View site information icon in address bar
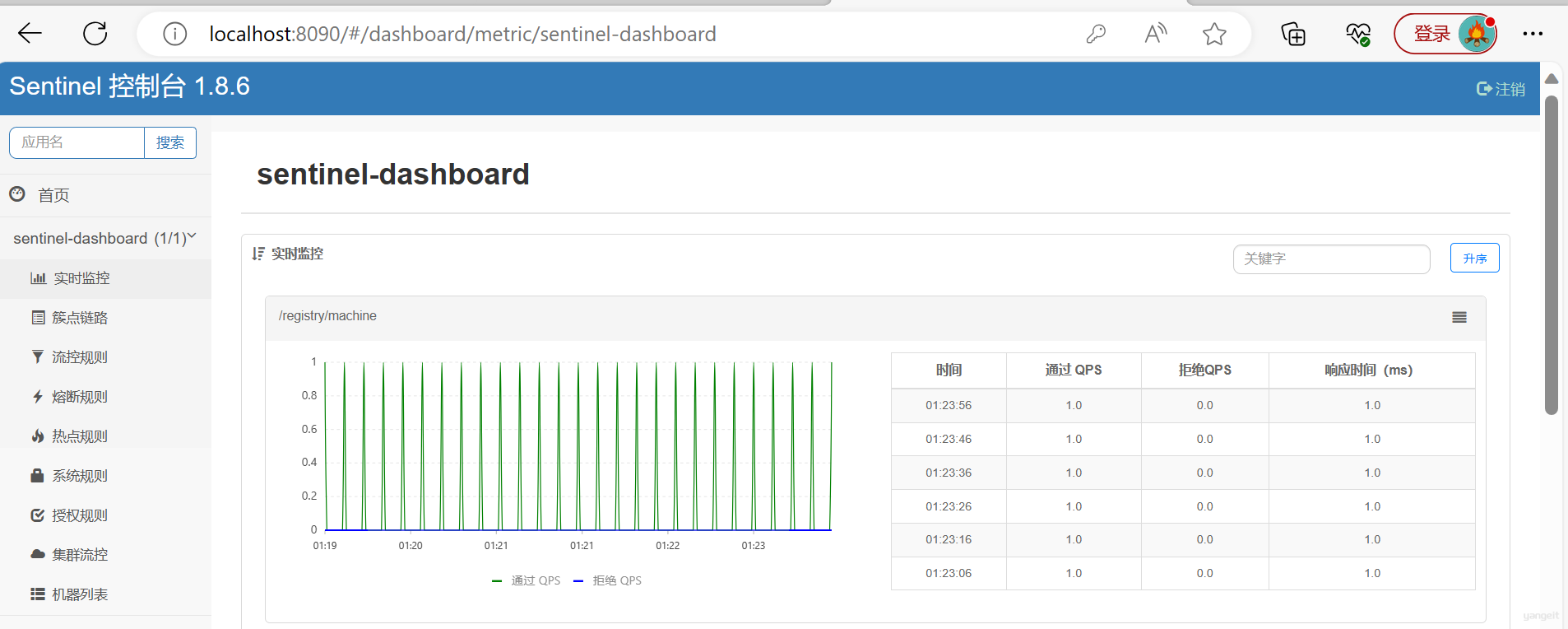 pos(174,34)
